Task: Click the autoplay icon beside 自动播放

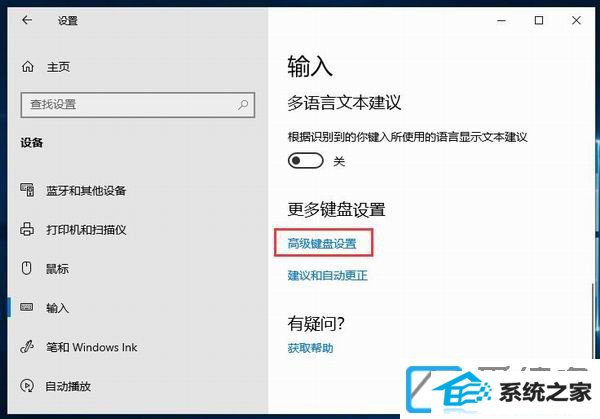Action: click(x=27, y=385)
